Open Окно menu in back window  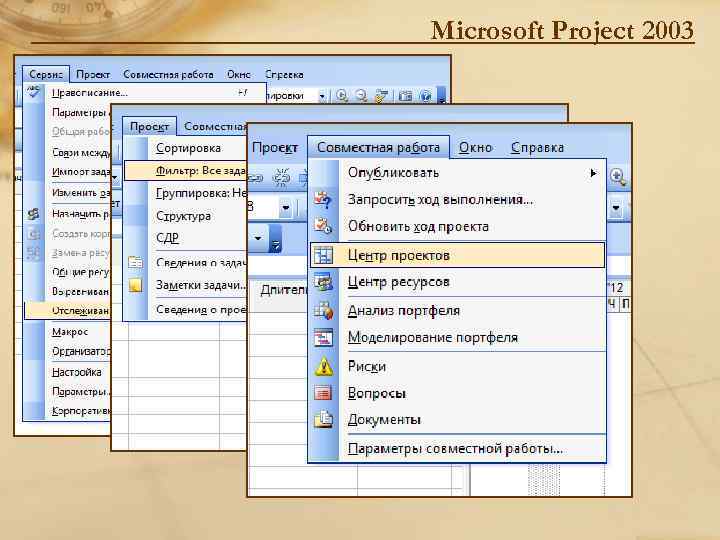[x=239, y=74]
